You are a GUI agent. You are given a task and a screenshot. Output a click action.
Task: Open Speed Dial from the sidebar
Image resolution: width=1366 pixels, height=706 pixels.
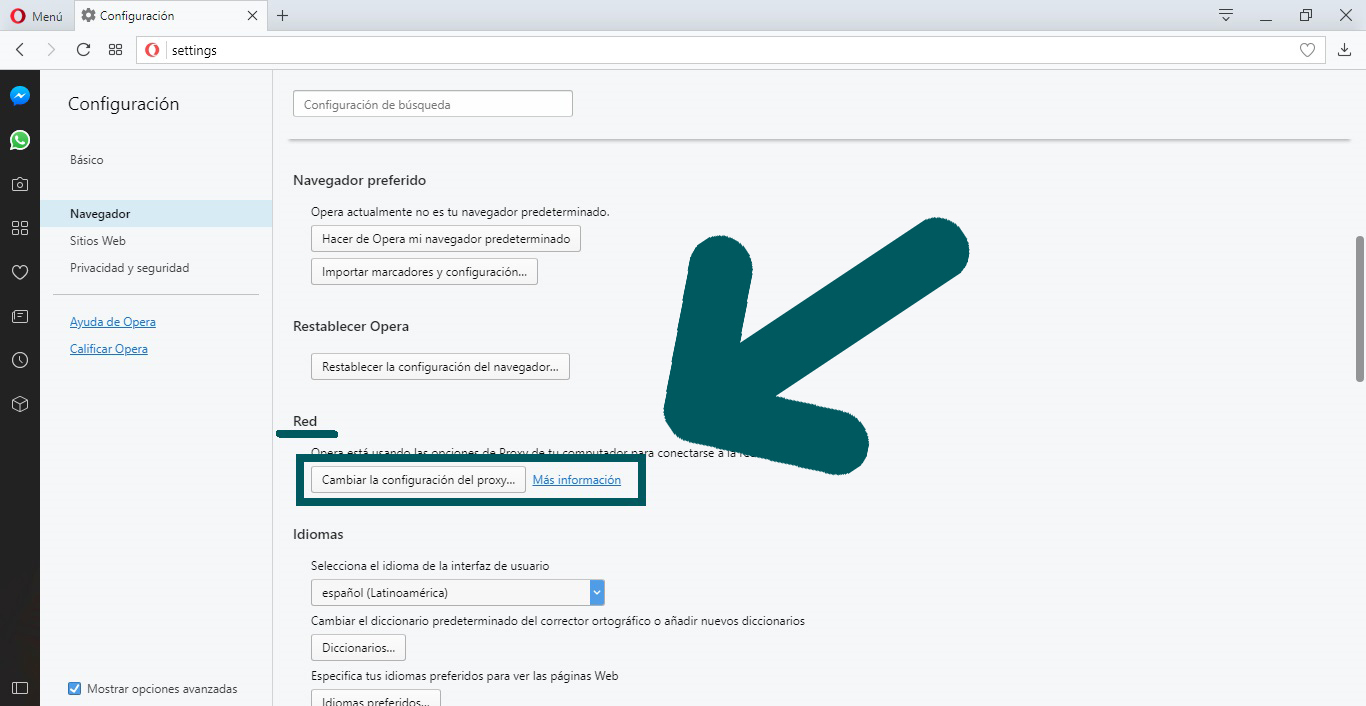[x=20, y=228]
